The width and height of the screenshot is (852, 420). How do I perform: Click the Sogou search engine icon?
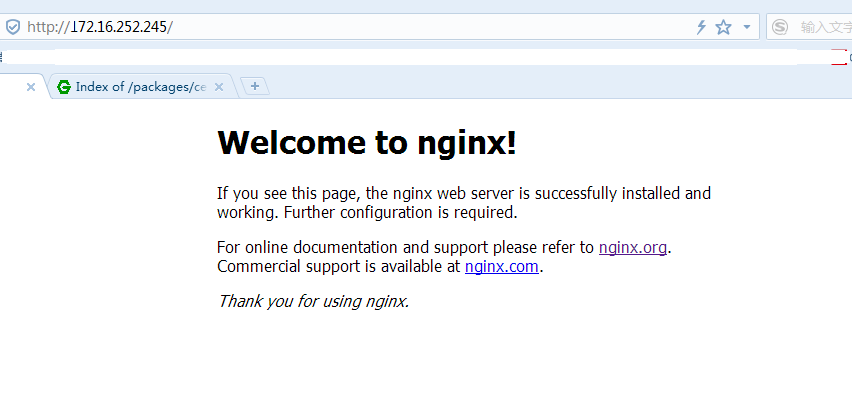(780, 27)
